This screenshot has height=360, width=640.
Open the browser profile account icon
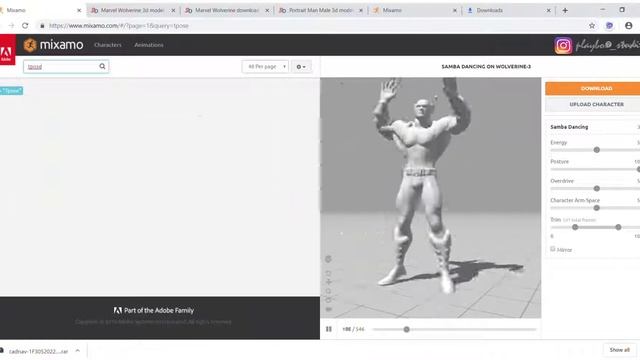(x=629, y=26)
